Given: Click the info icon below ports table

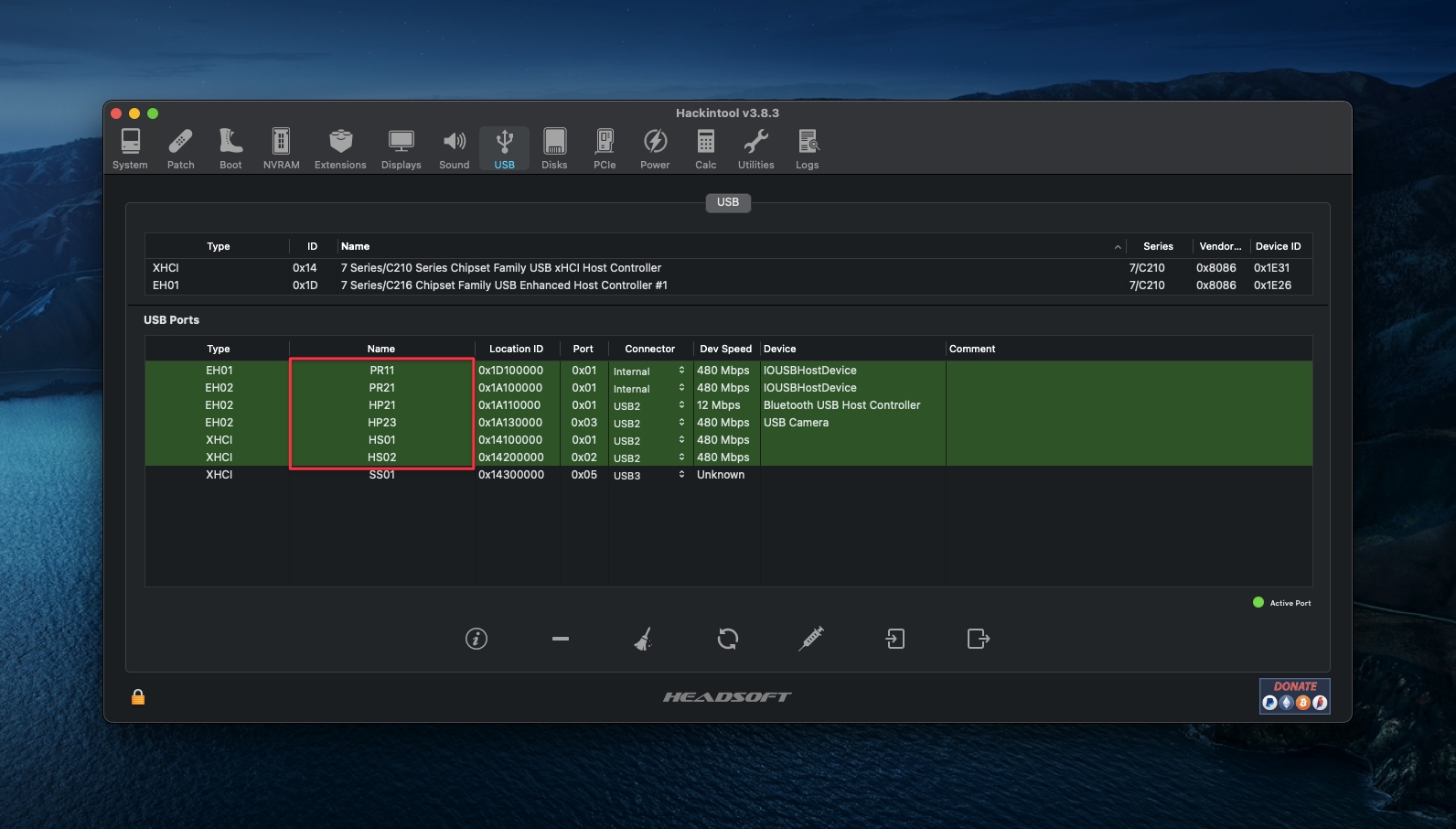Looking at the screenshot, I should coord(476,639).
